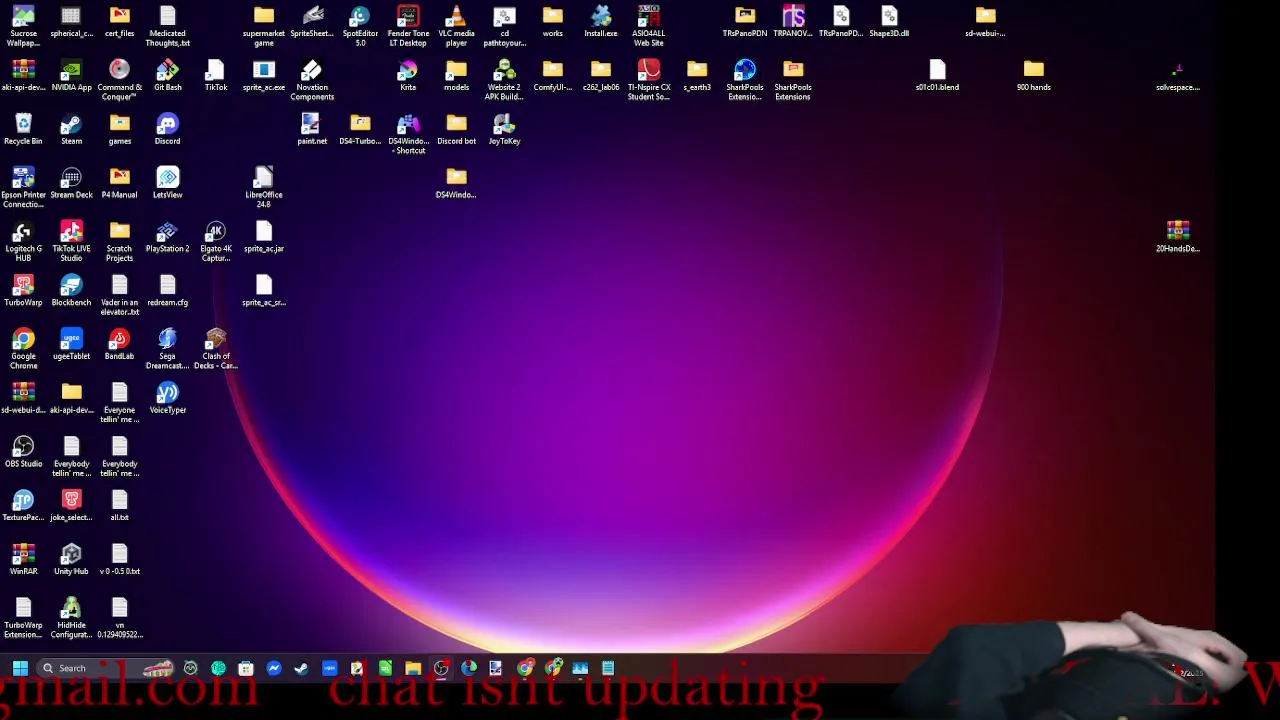The image size is (1280, 720).
Task: Launch Google Chrome from the desktop
Action: 23,350
